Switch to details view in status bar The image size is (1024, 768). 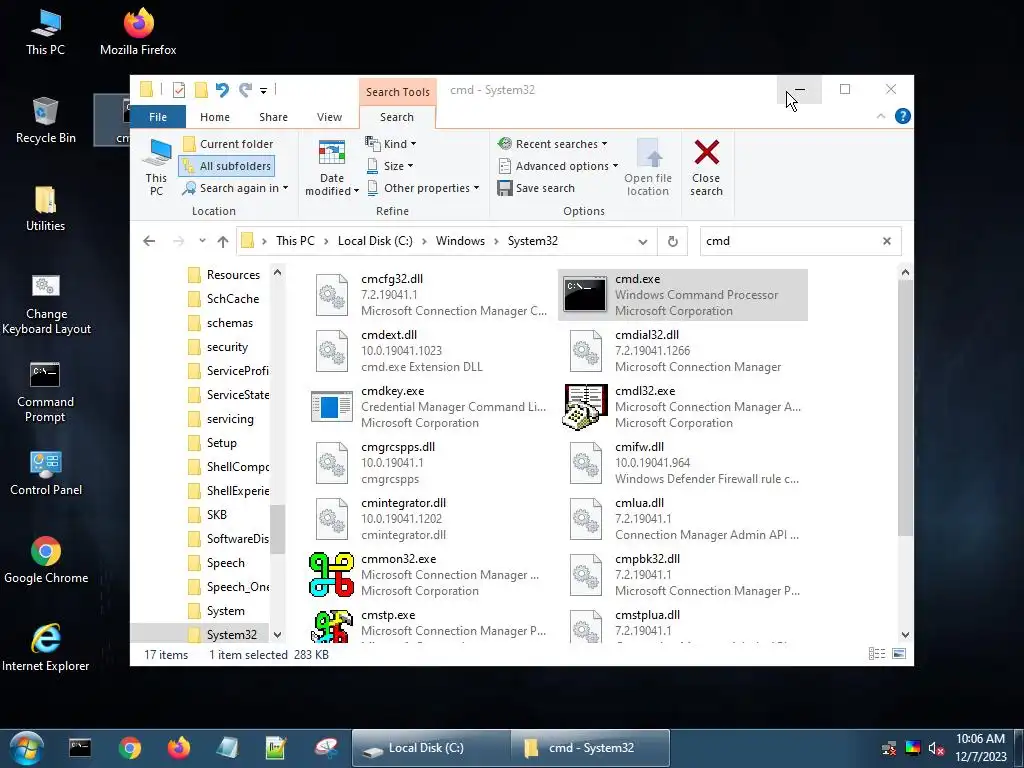point(877,654)
